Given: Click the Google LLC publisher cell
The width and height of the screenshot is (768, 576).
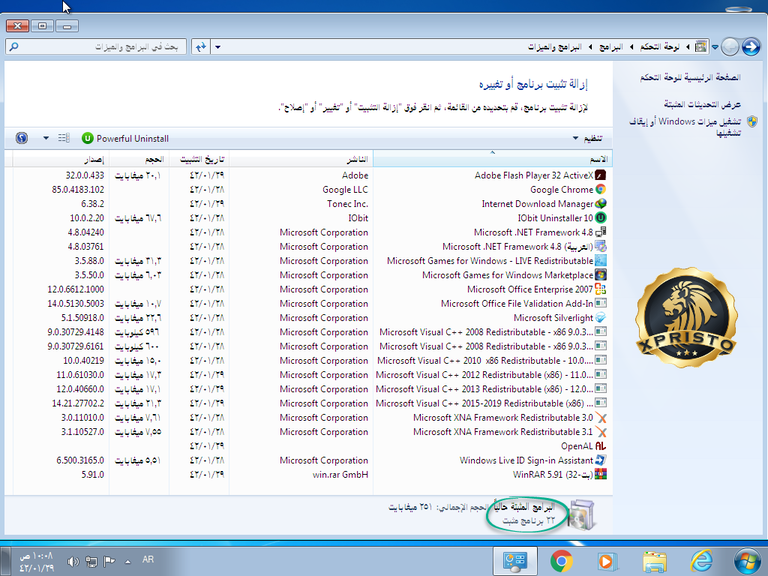Looking at the screenshot, I should pyautogui.click(x=345, y=190).
